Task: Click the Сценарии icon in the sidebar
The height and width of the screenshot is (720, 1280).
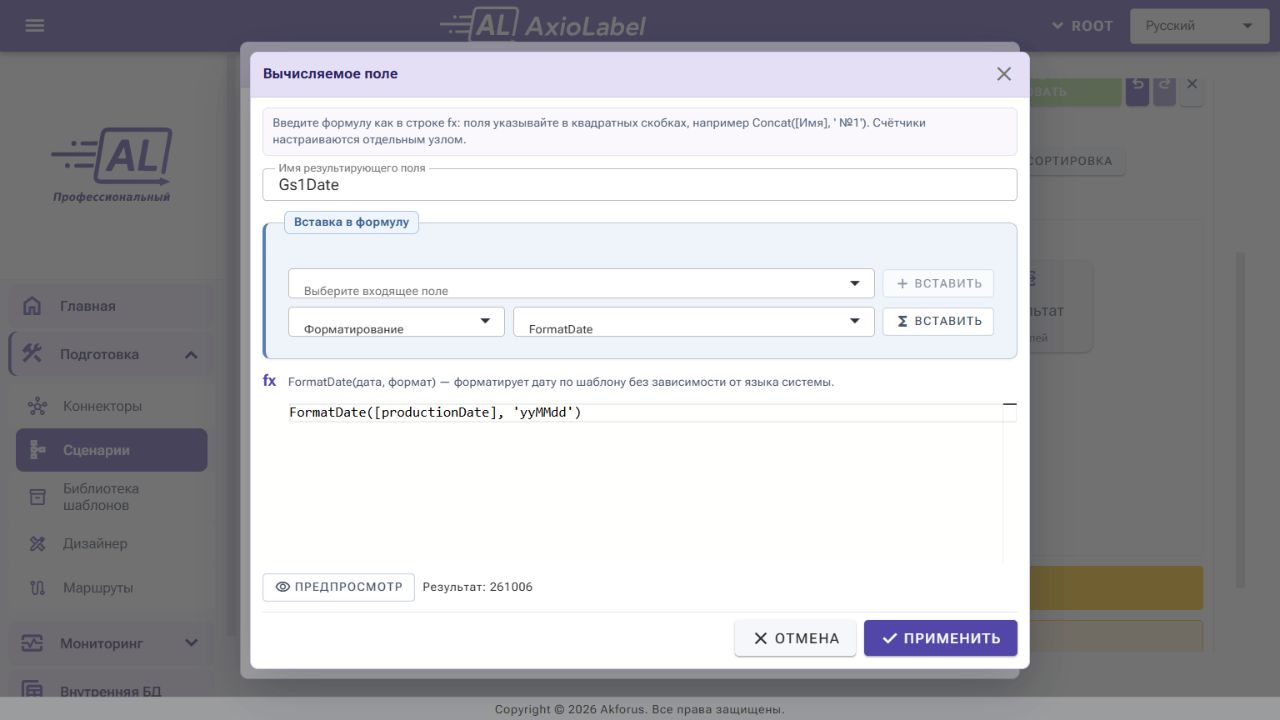Action: tap(38, 450)
